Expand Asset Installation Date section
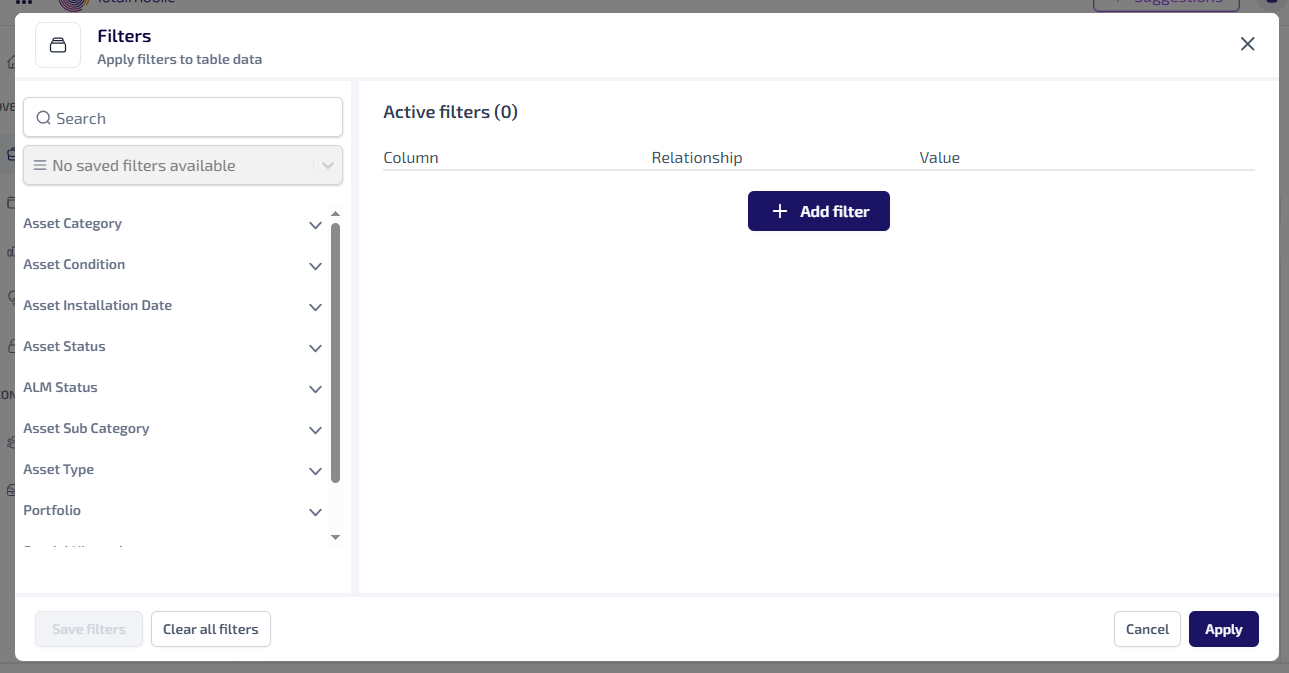Screen dimensions: 1289x673 315,307
